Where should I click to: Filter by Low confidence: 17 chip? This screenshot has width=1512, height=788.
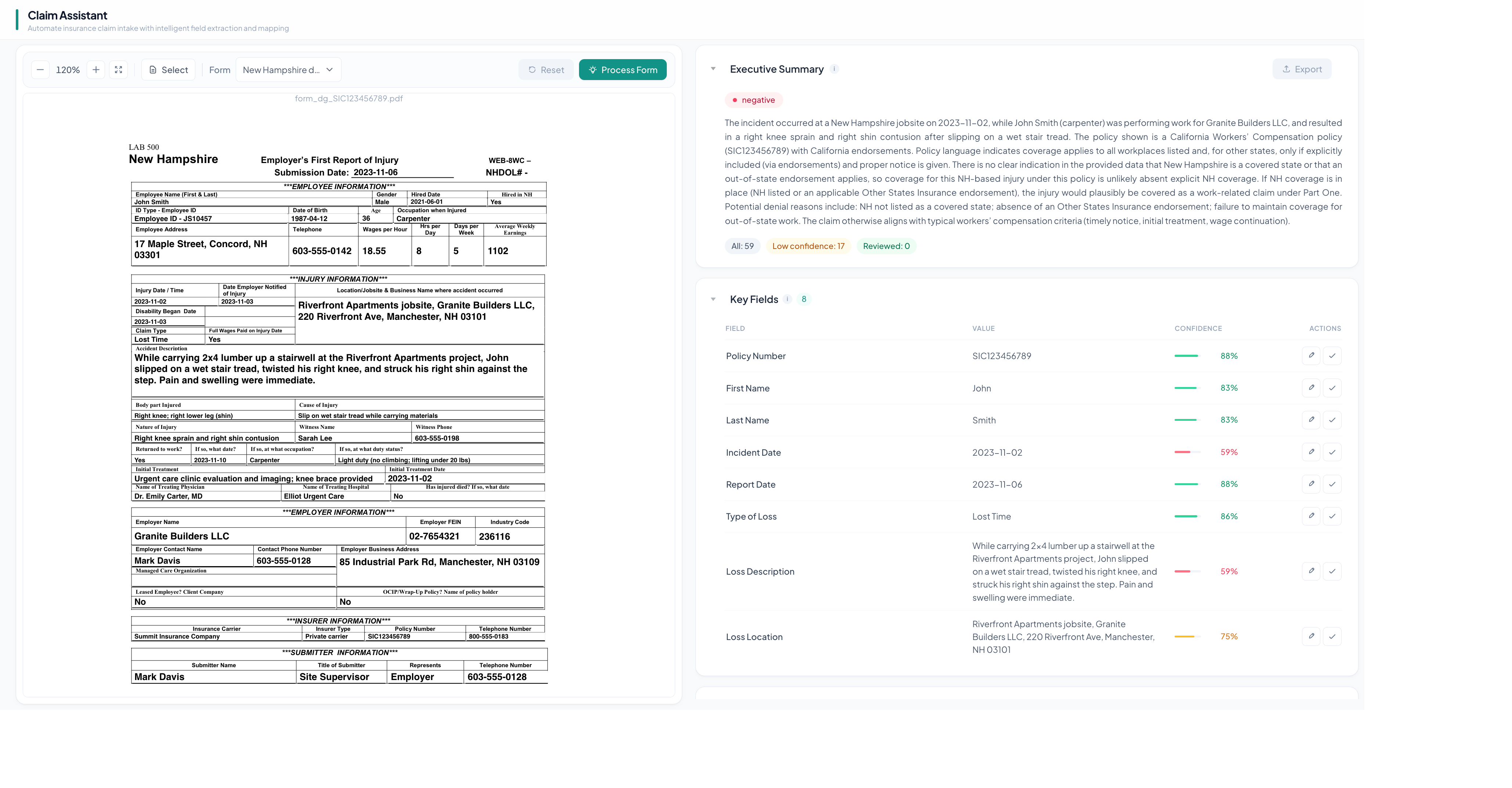tap(808, 246)
